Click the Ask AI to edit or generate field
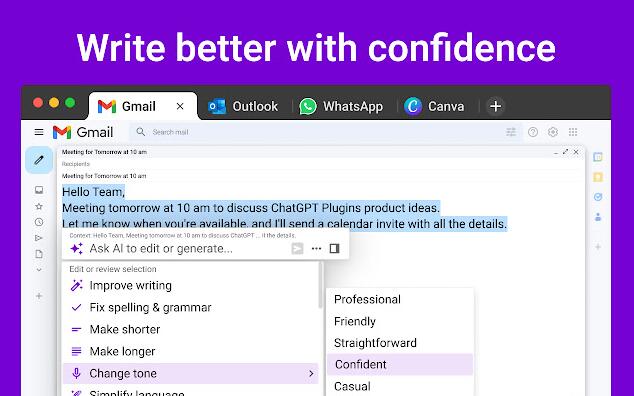Screen dimensions: 634x396 [x=178, y=248]
